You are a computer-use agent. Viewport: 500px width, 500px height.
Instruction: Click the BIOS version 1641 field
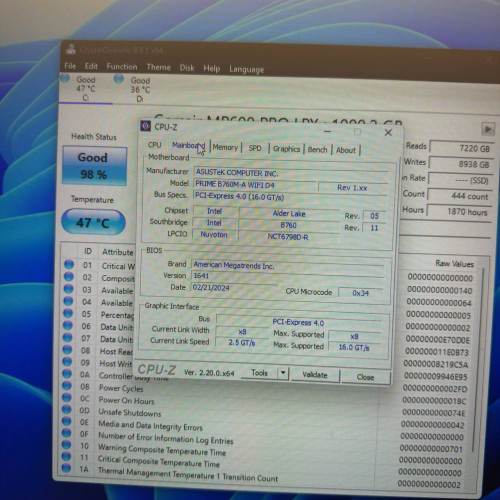[x=287, y=276]
